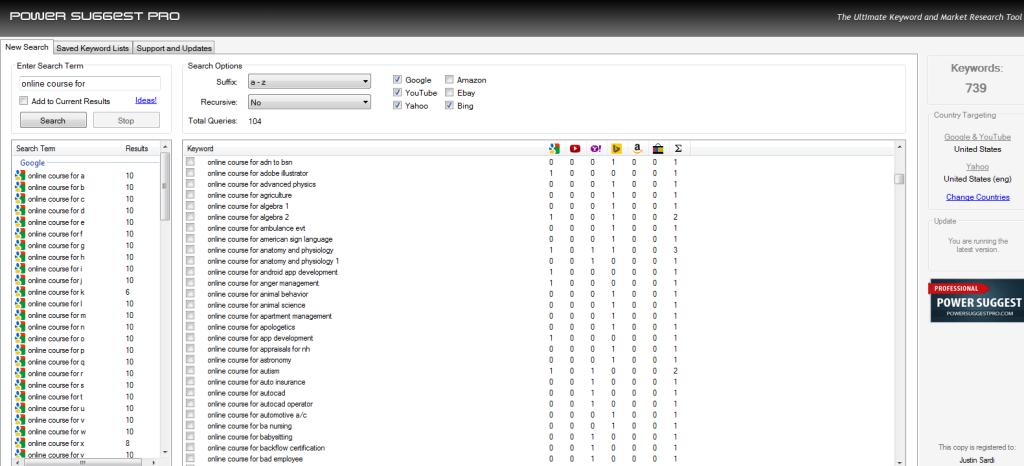Sort by Ebay column icon
This screenshot has width=1024, height=466.
coord(658,148)
